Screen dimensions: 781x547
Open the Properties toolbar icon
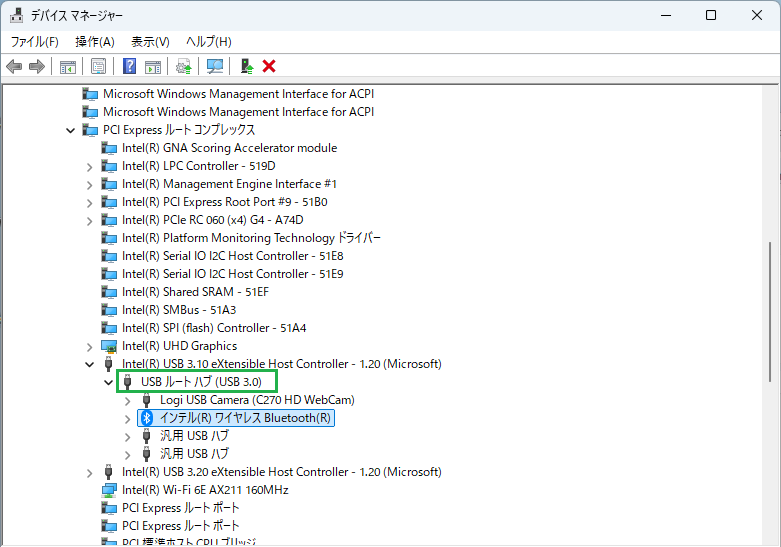pos(99,66)
